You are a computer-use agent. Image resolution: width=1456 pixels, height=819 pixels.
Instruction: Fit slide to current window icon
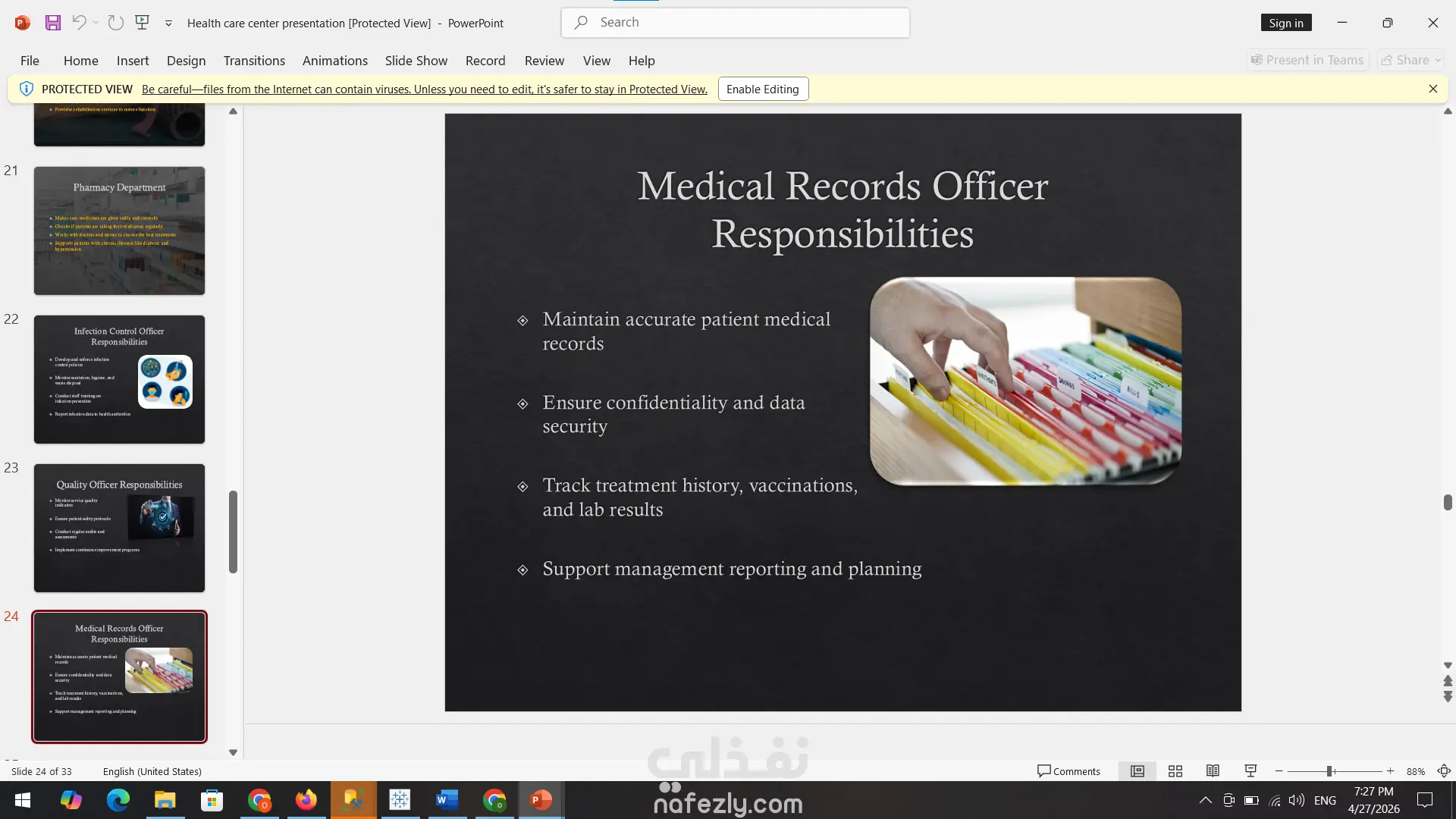pyautogui.click(x=1444, y=771)
